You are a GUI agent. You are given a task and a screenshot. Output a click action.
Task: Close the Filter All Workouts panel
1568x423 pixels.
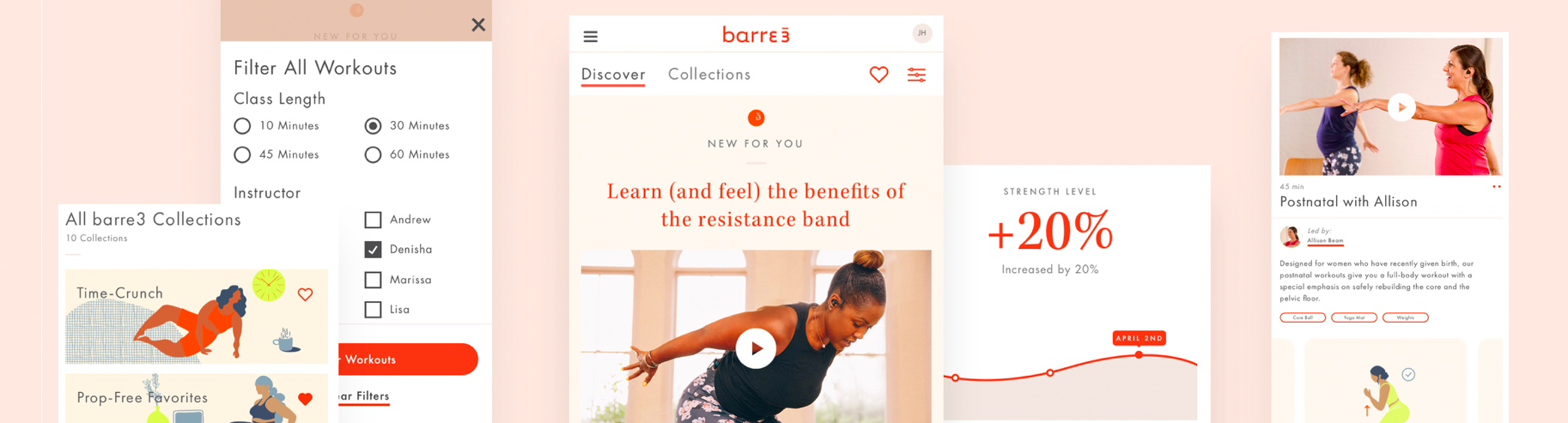478,25
